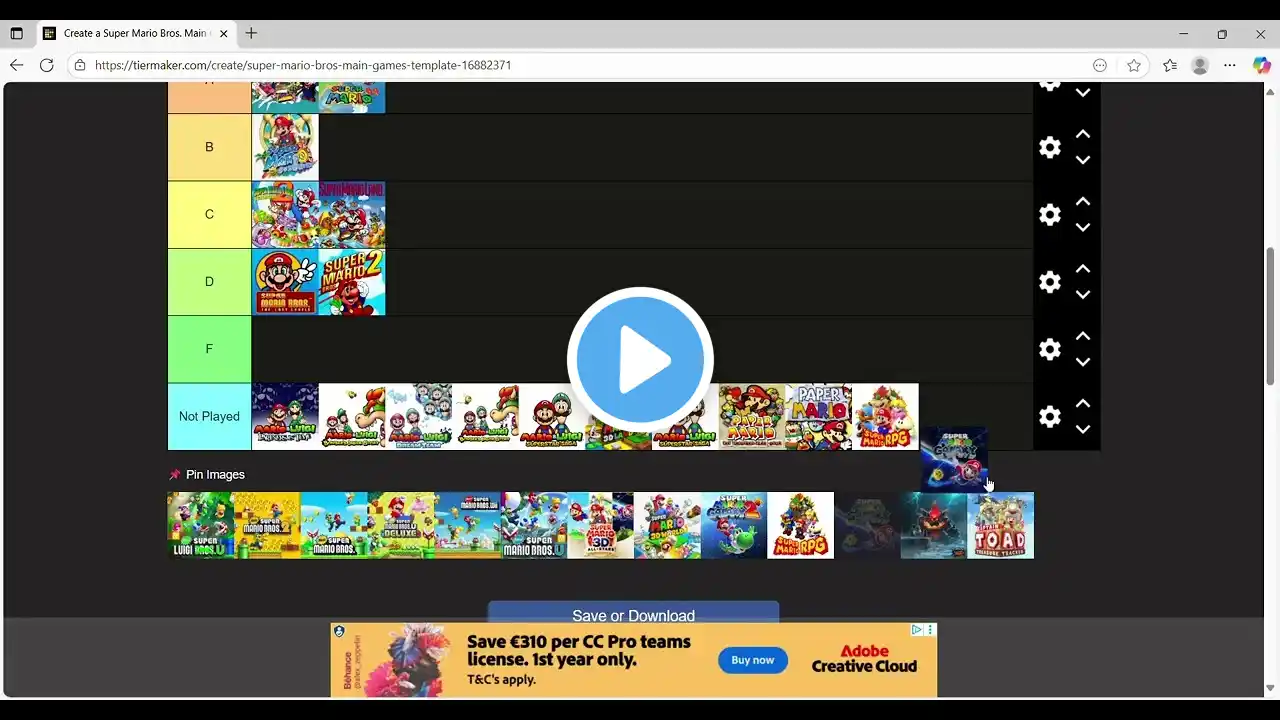The image size is (1280, 720).
Task: Click the browser refresh icon
Action: point(46,65)
